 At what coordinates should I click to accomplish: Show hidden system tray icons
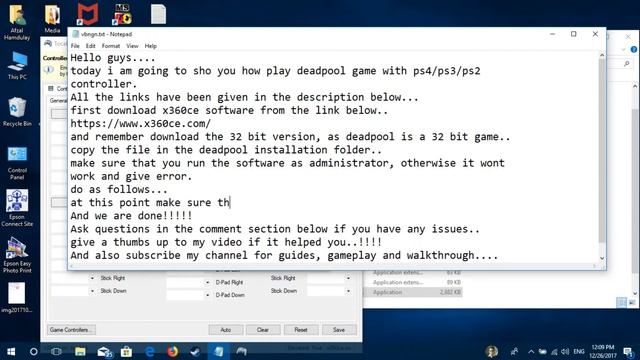pos(531,351)
